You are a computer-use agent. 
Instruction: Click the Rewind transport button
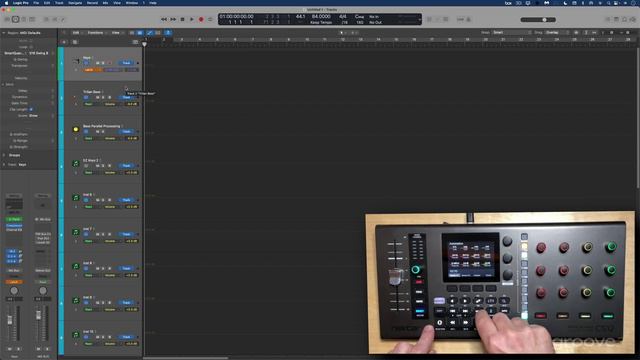164,19
